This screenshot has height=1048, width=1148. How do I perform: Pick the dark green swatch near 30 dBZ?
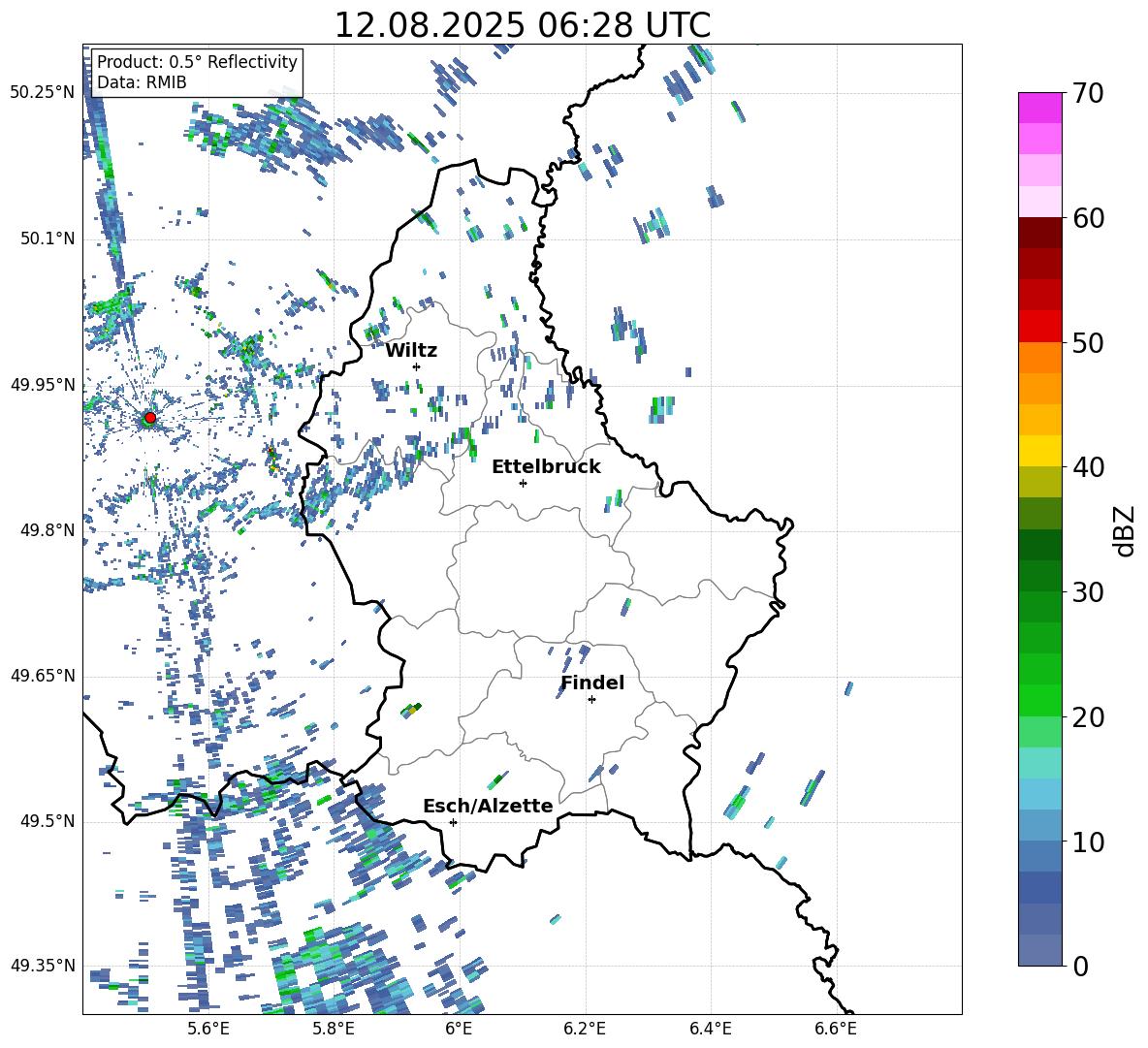1039,575
